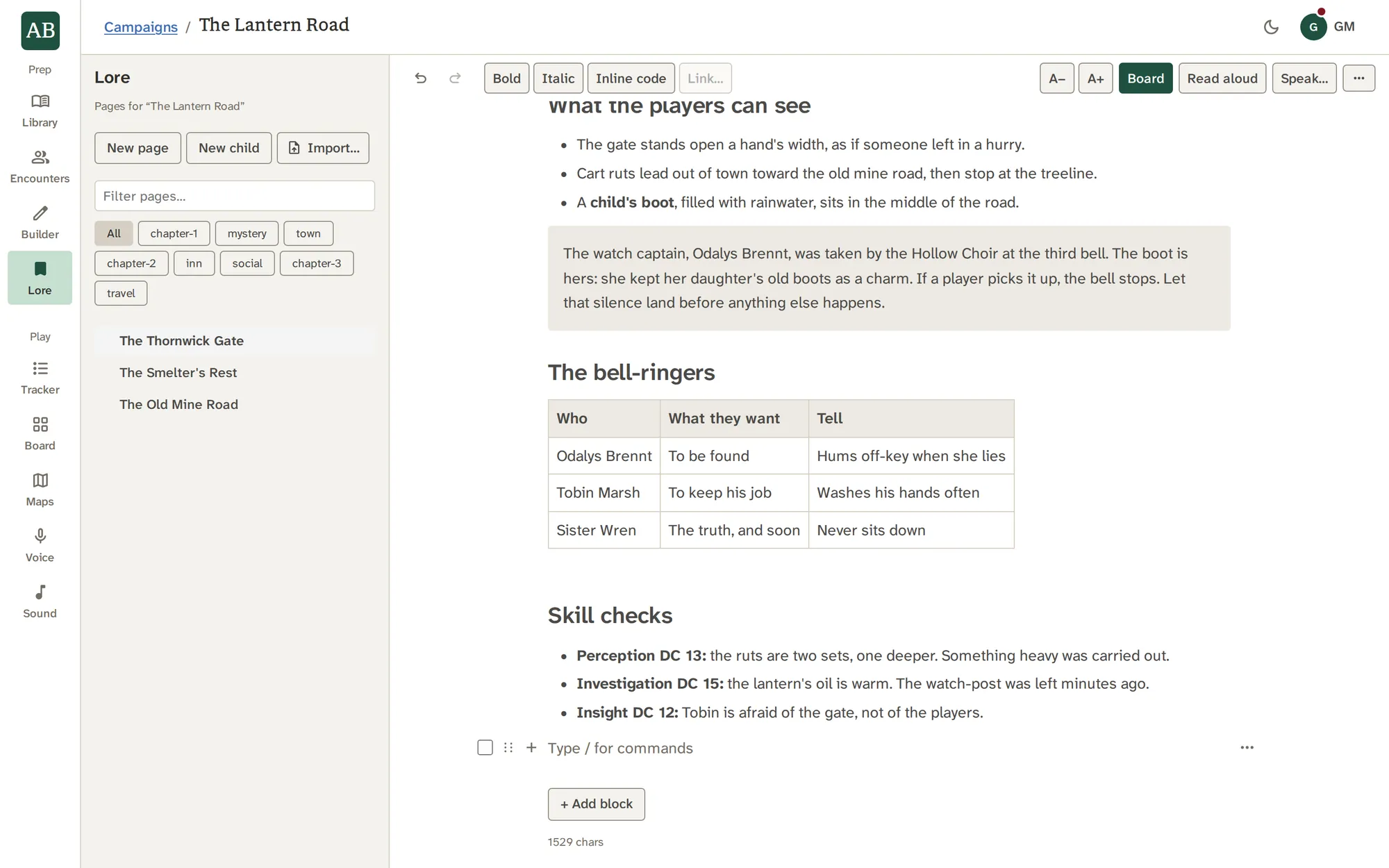This screenshot has height=868, width=1389.
Task: Open the Import... dialog
Action: (323, 148)
